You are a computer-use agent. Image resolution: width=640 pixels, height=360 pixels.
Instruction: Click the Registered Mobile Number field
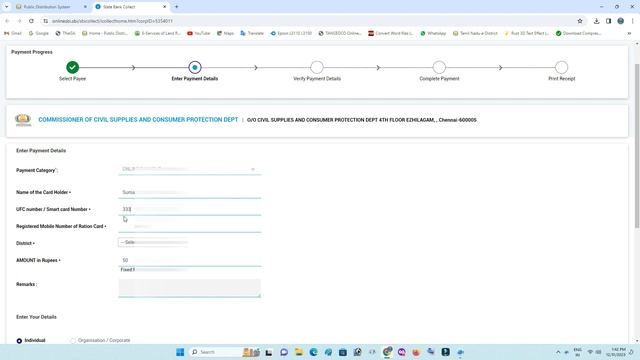pos(189,227)
